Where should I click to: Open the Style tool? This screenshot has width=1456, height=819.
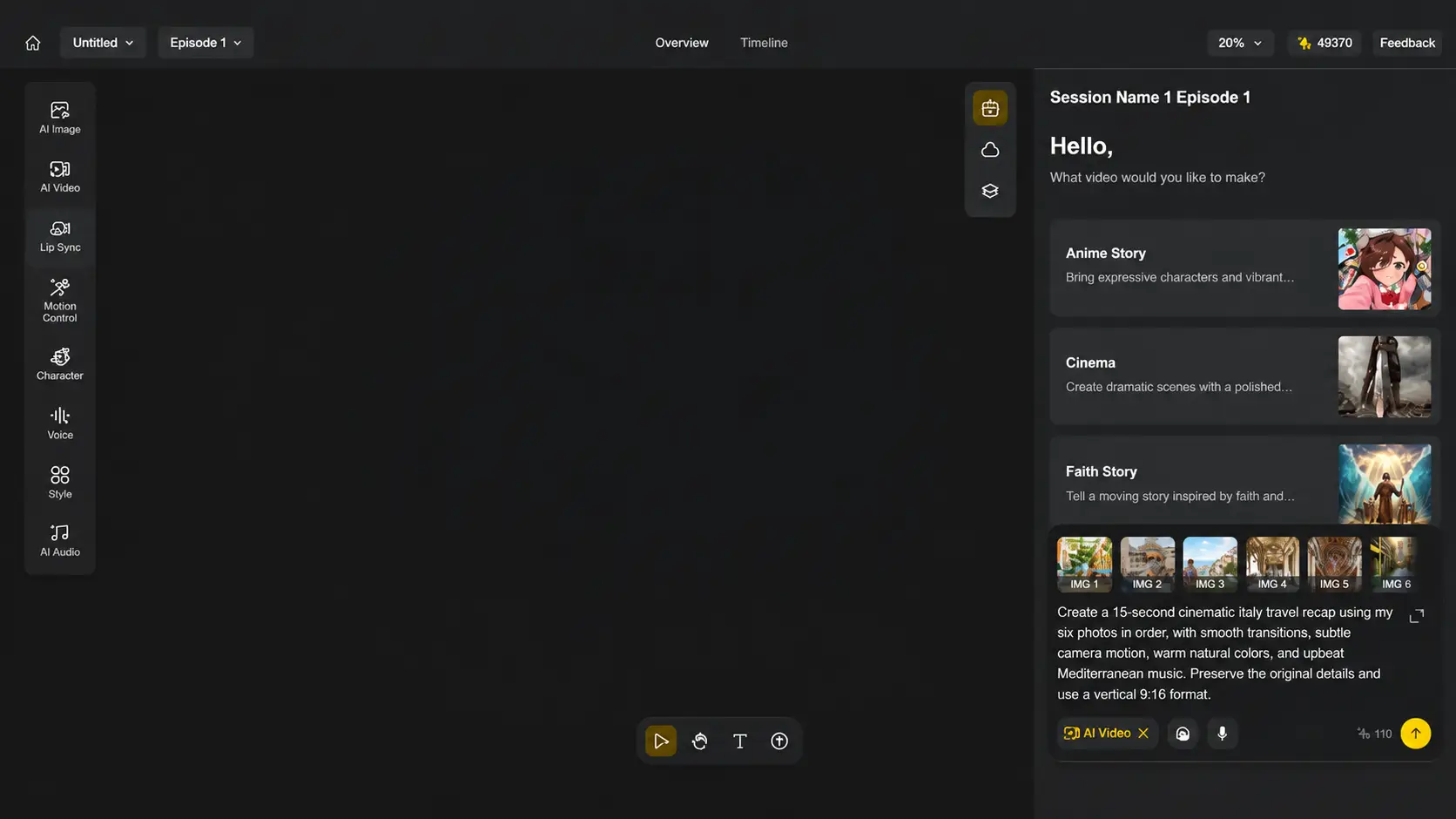pos(60,482)
